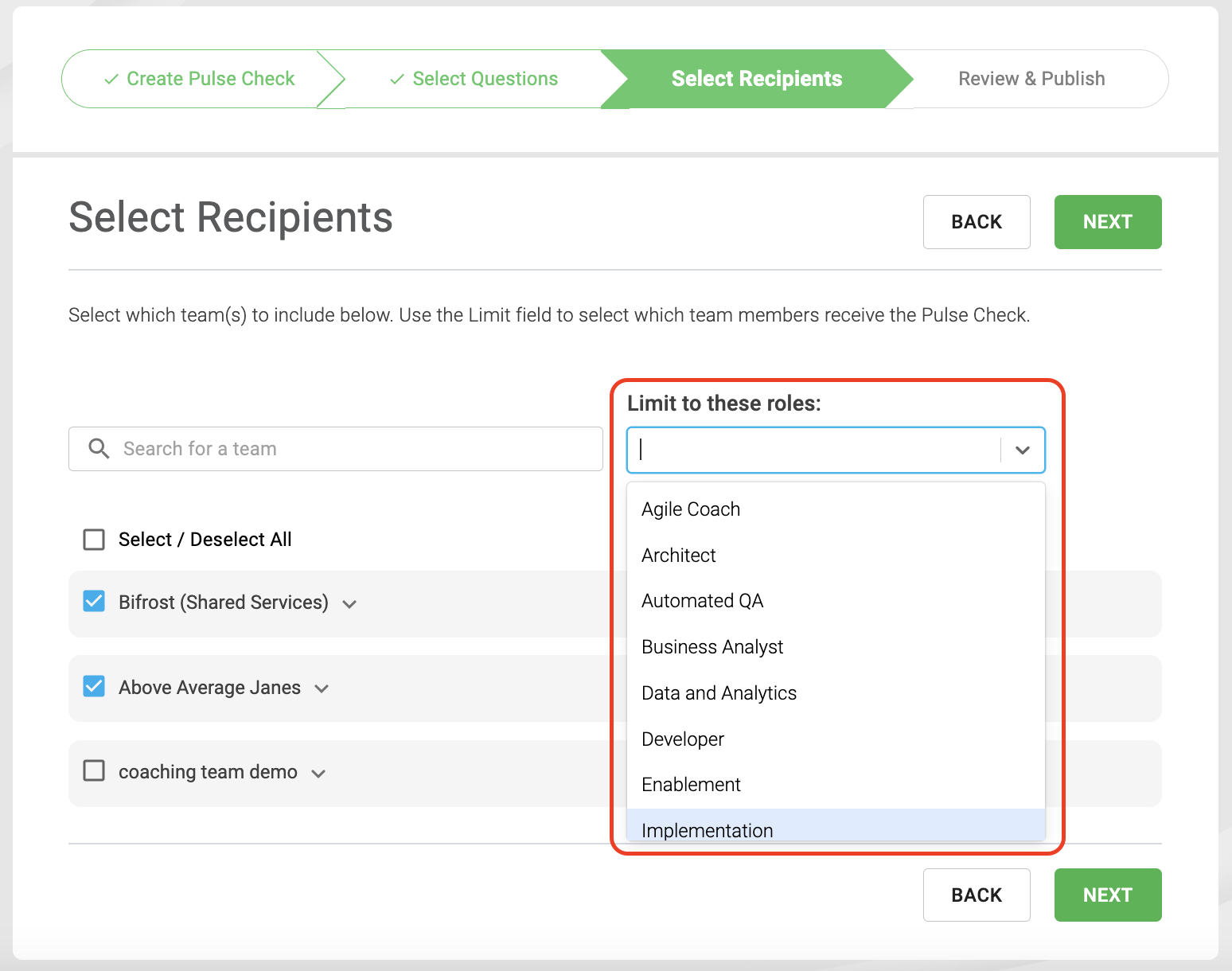Focus the Search for a team field
Screen dimensions: 1232x971
coord(336,449)
